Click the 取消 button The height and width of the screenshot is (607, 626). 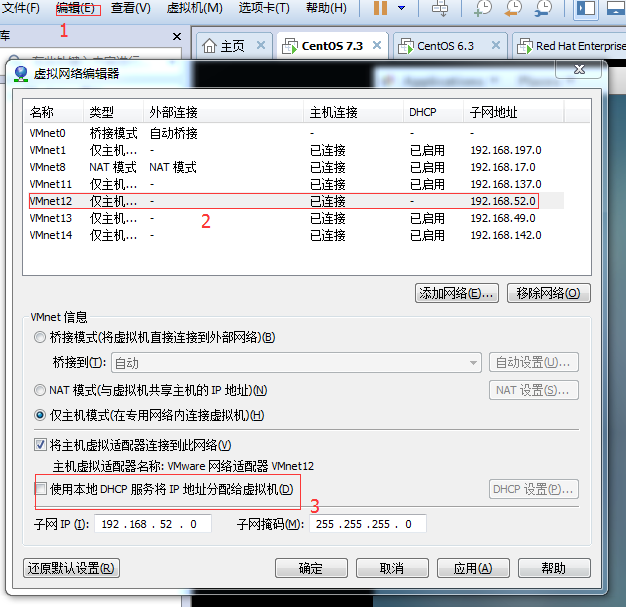click(x=392, y=568)
